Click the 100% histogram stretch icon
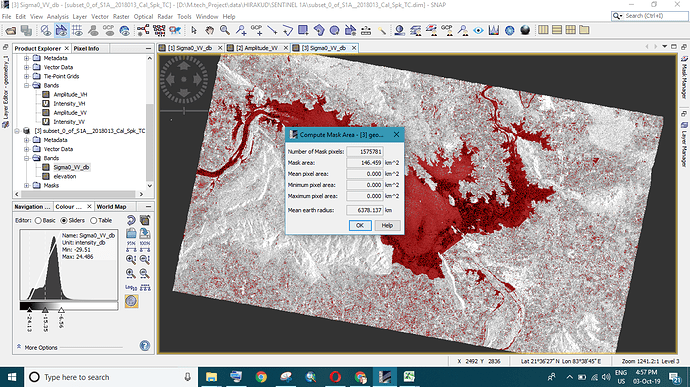Image resolution: width=690 pixels, height=387 pixels. 145,247
